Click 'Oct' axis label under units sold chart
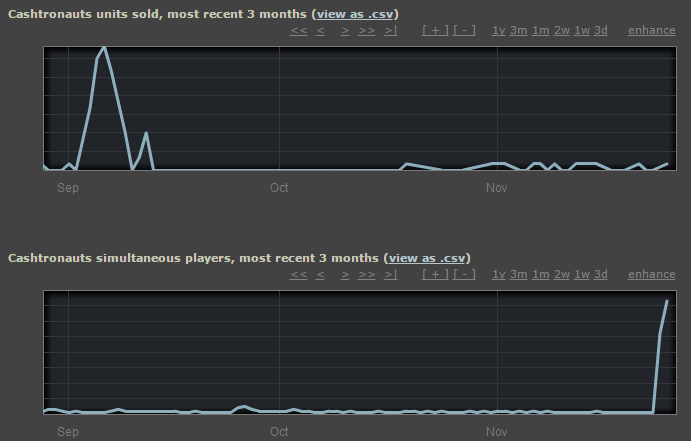The width and height of the screenshot is (691, 441). (279, 188)
